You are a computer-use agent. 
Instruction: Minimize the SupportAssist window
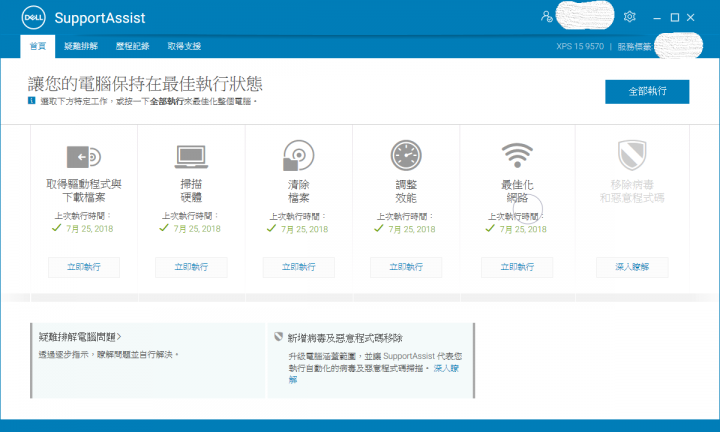[657, 17]
